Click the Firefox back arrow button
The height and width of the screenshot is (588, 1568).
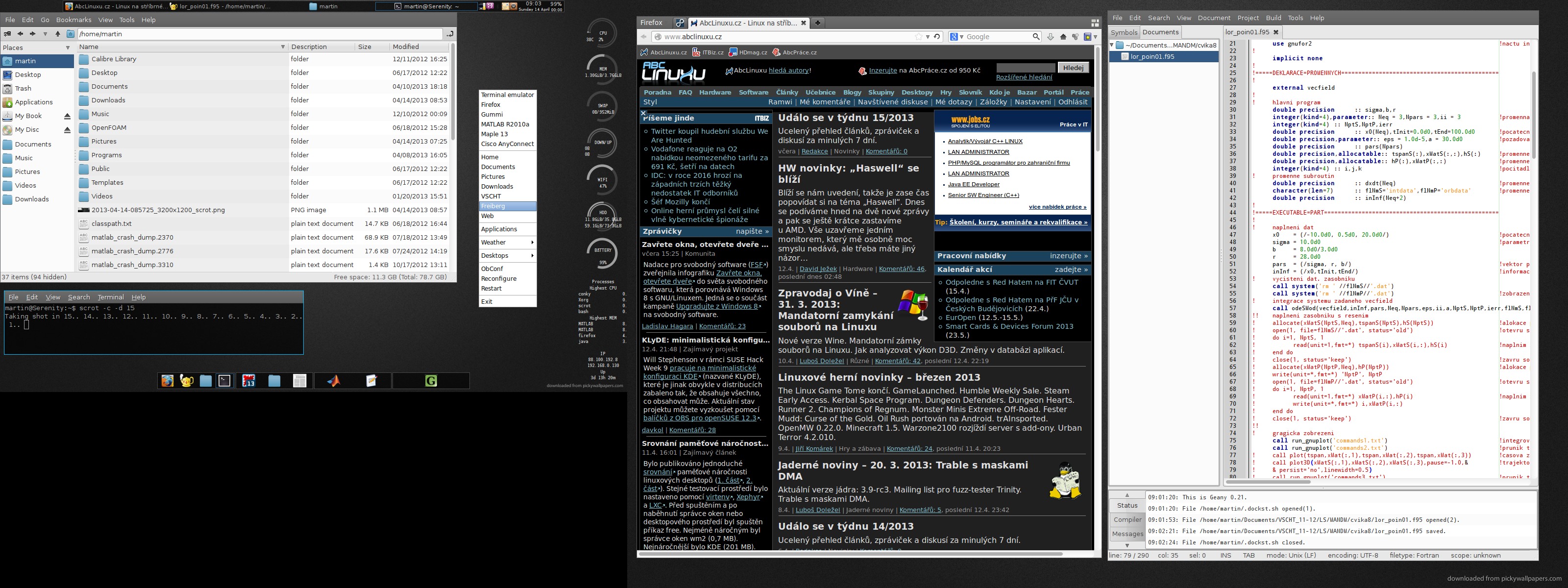(x=644, y=37)
